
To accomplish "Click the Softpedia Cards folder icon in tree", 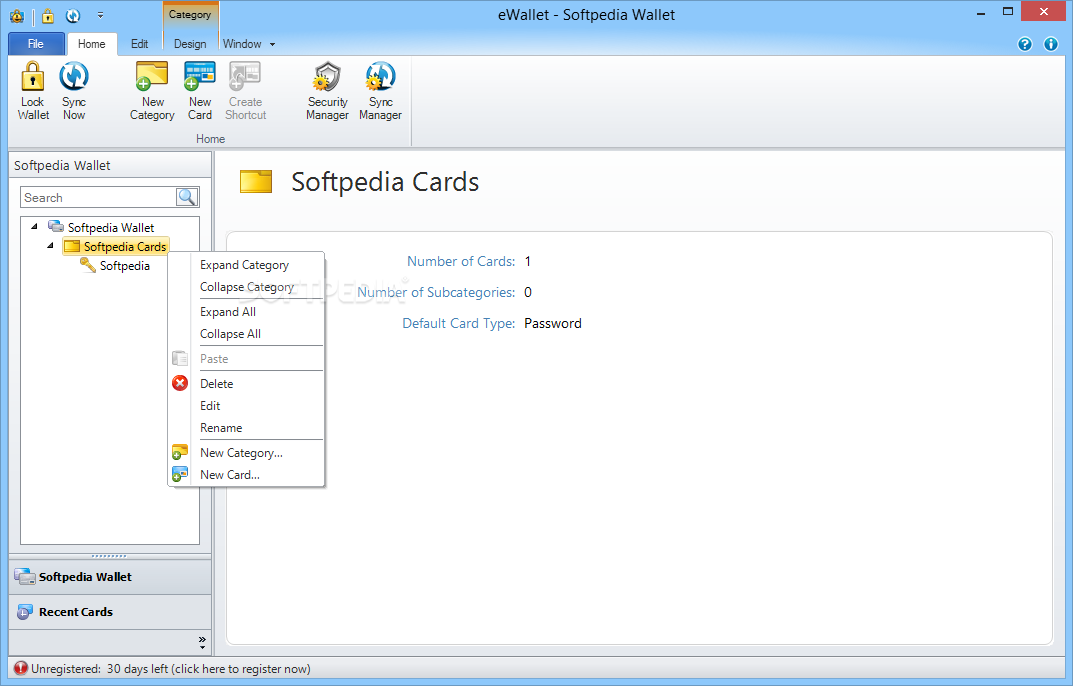I will (72, 246).
